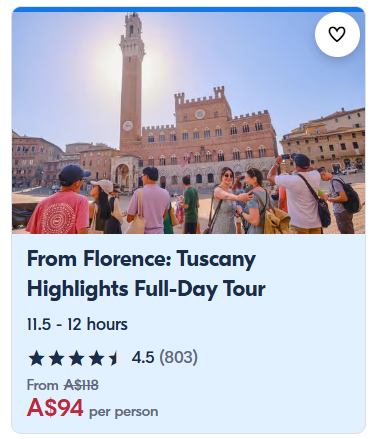
Task: Click the 11.5 - 12 hours duration text
Action: tap(77, 324)
